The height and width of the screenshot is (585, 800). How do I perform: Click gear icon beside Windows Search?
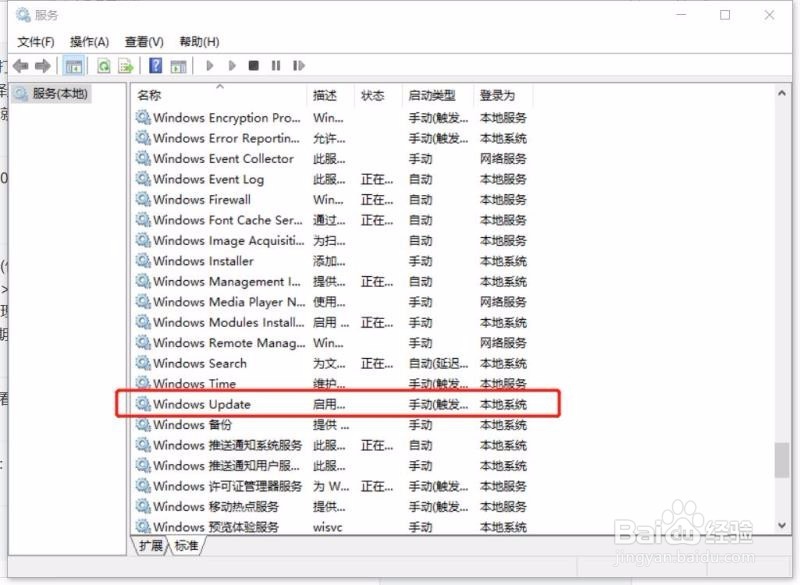[143, 363]
